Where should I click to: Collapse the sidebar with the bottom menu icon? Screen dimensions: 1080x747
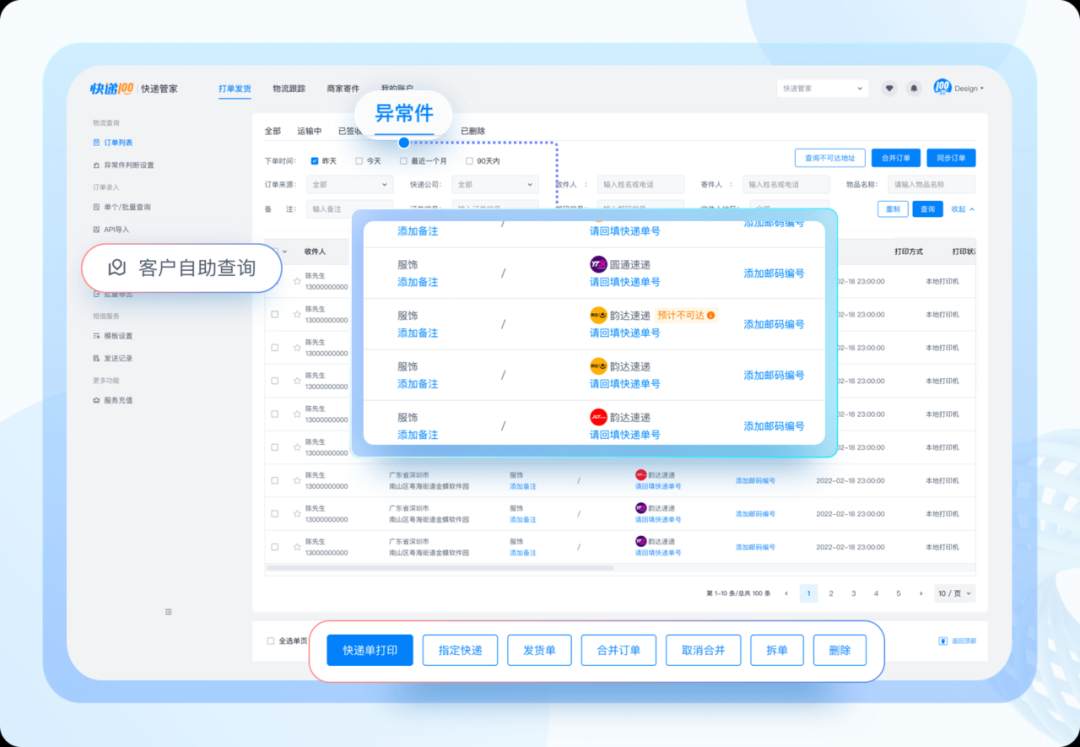click(169, 611)
